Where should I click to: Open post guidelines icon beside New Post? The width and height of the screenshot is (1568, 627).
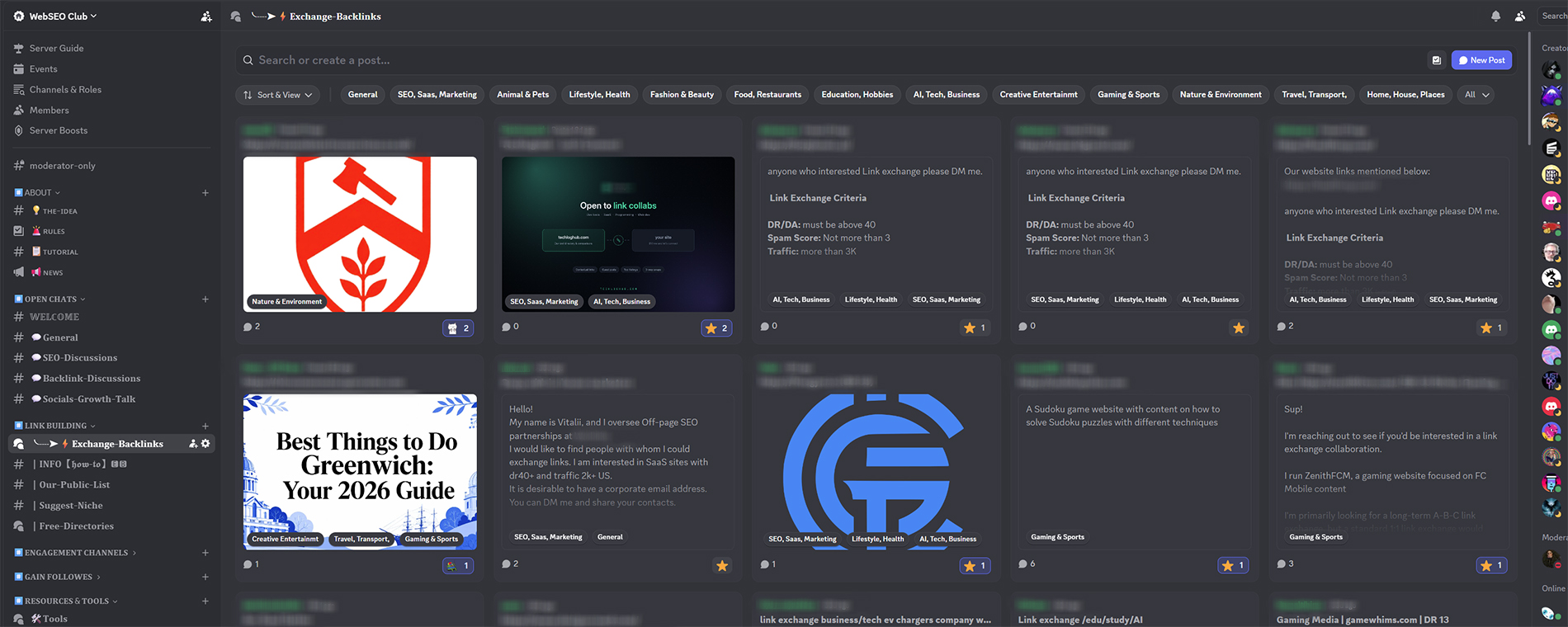click(x=1437, y=60)
